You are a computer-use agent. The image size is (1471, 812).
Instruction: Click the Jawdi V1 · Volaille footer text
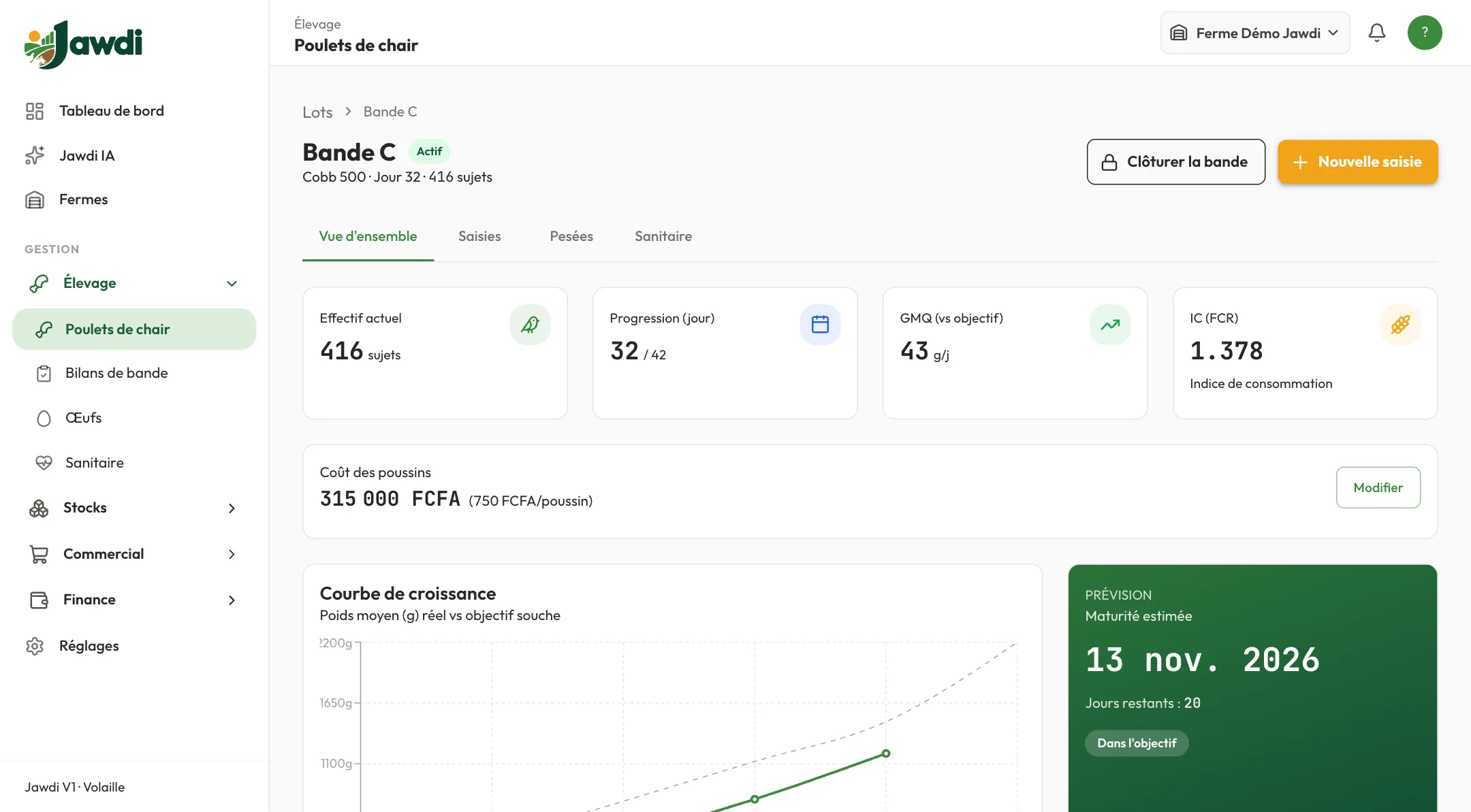click(x=75, y=787)
